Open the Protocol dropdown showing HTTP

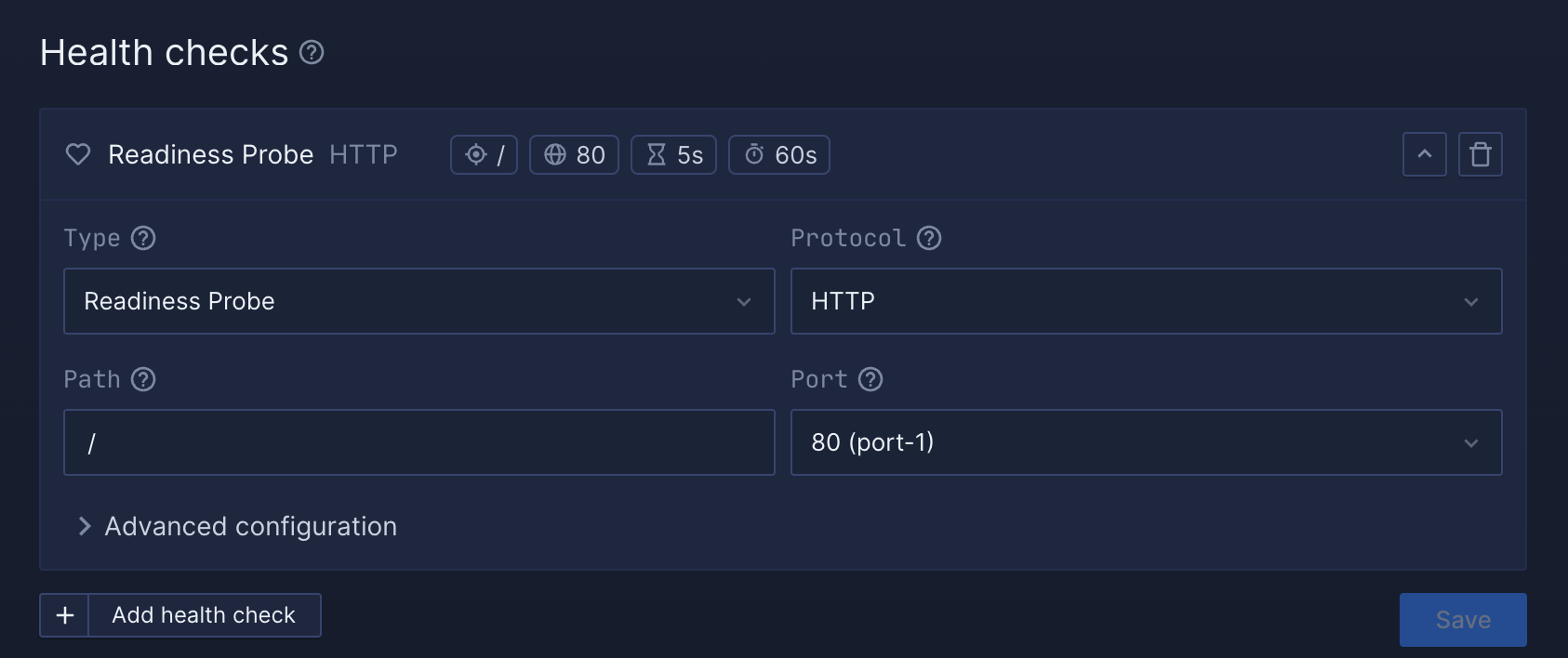1146,301
